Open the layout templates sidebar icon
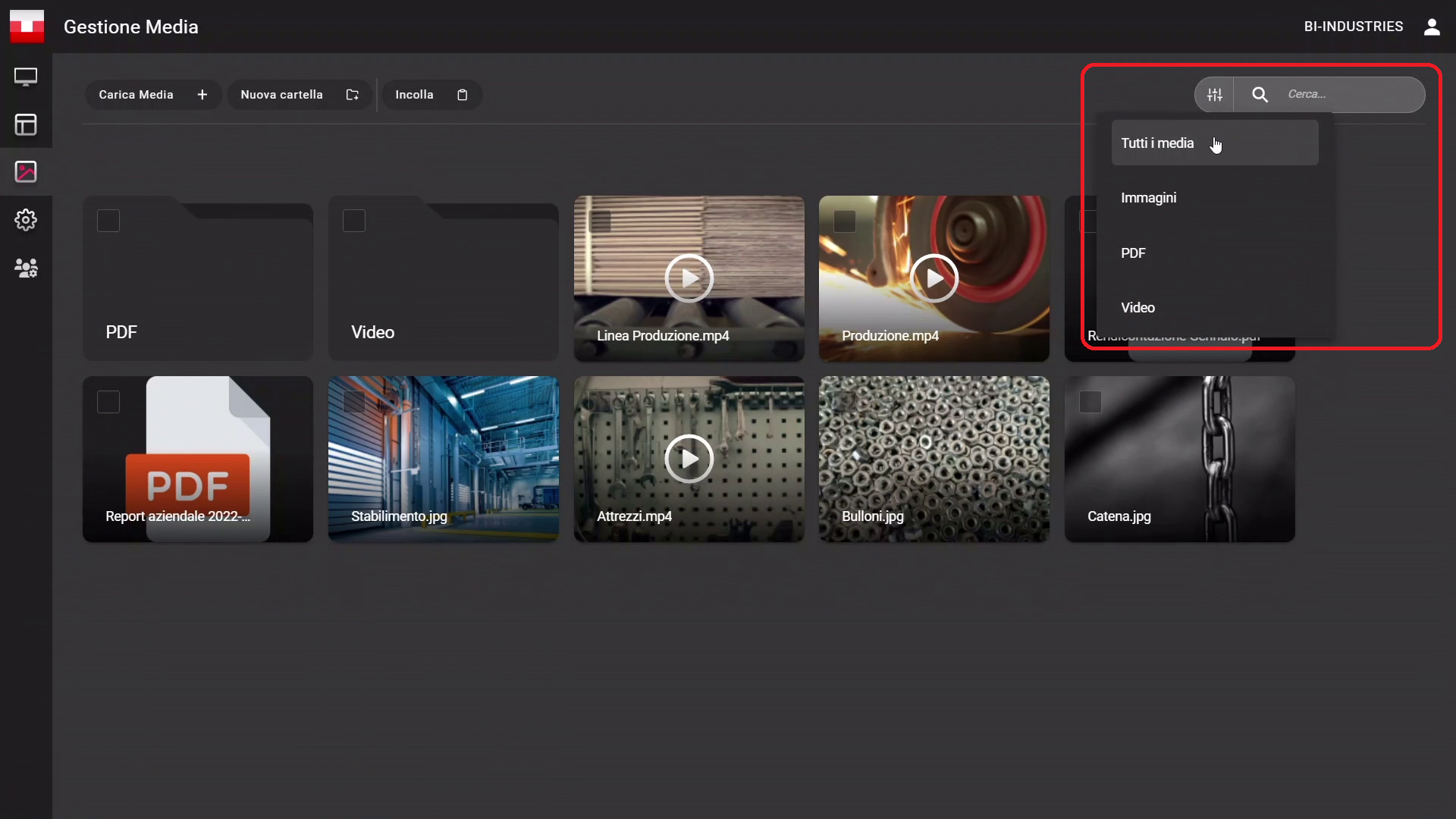Viewport: 1456px width, 819px height. pyautogui.click(x=26, y=124)
